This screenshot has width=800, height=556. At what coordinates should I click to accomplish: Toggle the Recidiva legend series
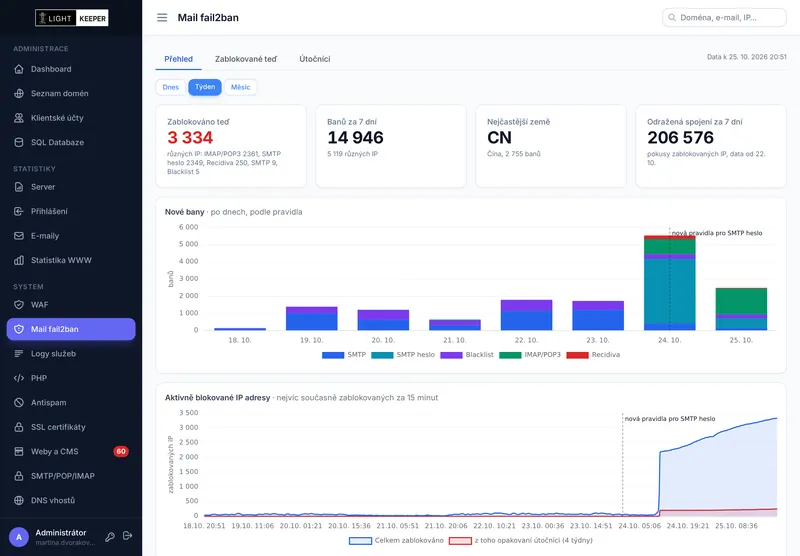tap(593, 355)
